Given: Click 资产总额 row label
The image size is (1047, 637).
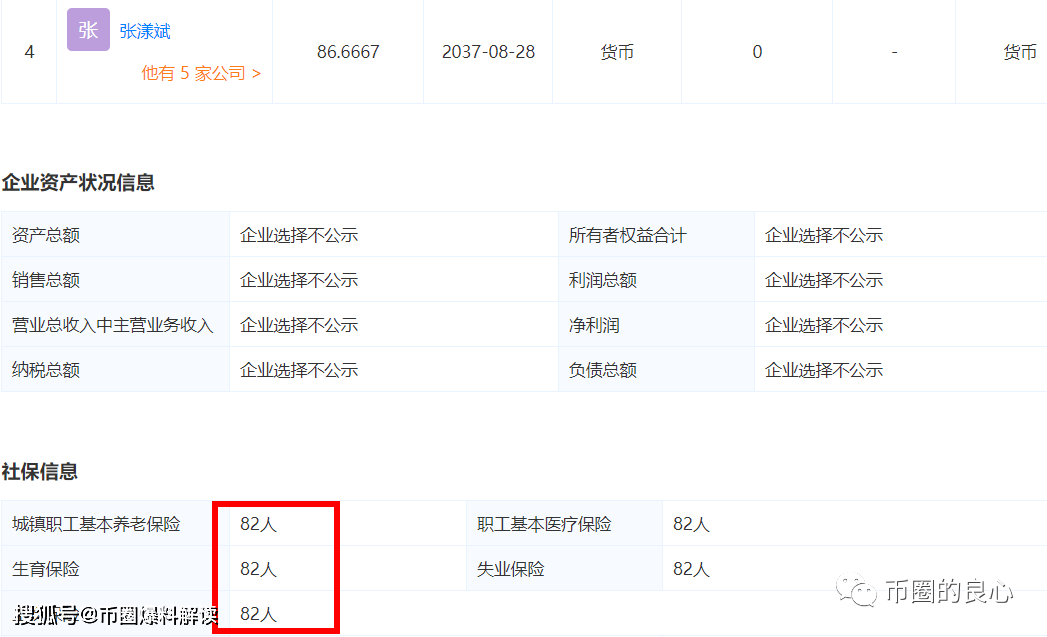Looking at the screenshot, I should 44,234.
